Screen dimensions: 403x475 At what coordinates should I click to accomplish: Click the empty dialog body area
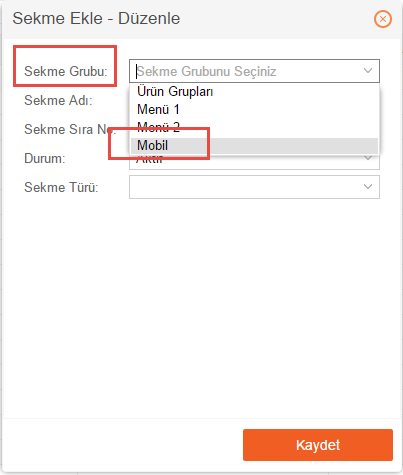coord(202,307)
